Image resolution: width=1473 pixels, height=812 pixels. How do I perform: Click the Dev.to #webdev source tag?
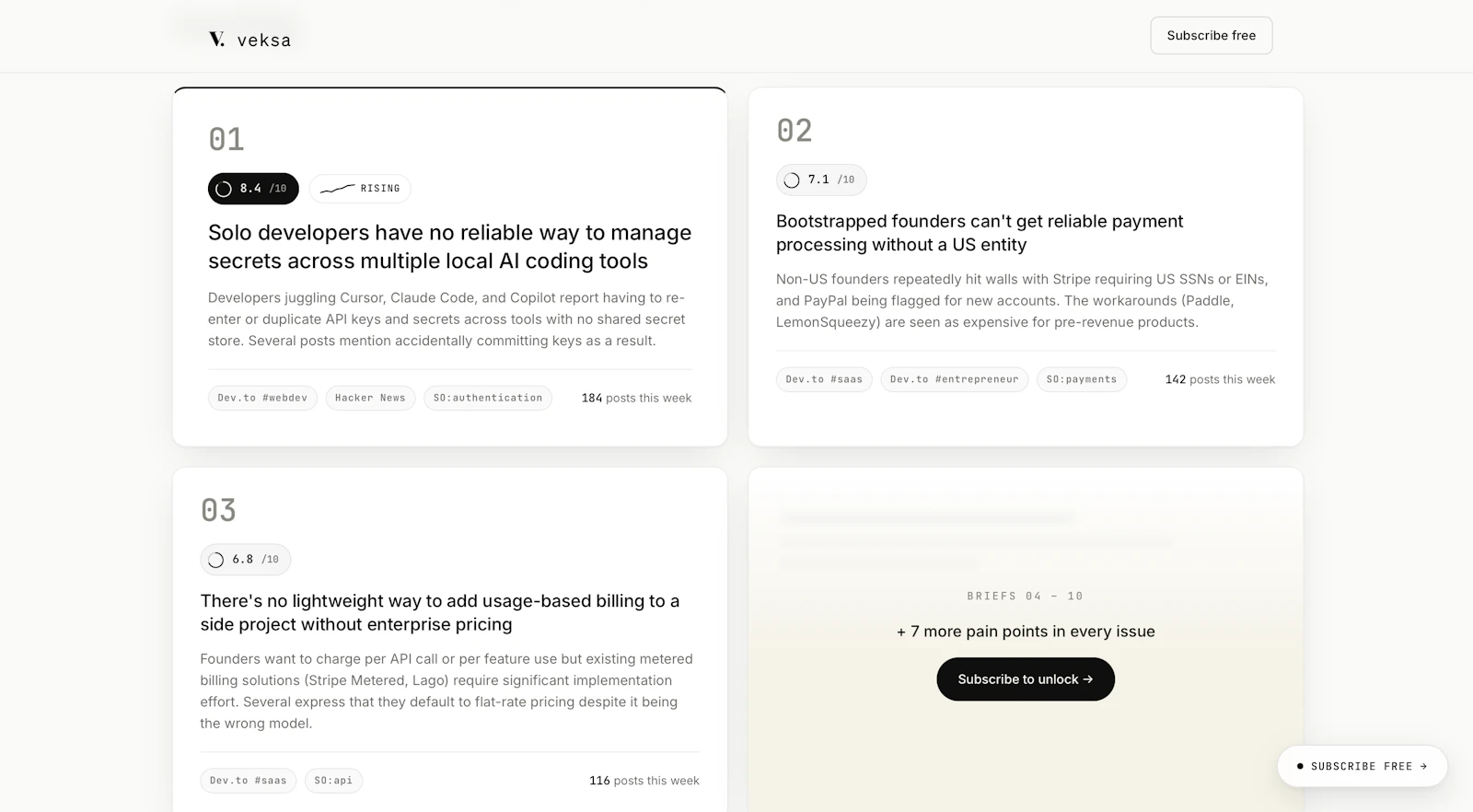(x=262, y=398)
